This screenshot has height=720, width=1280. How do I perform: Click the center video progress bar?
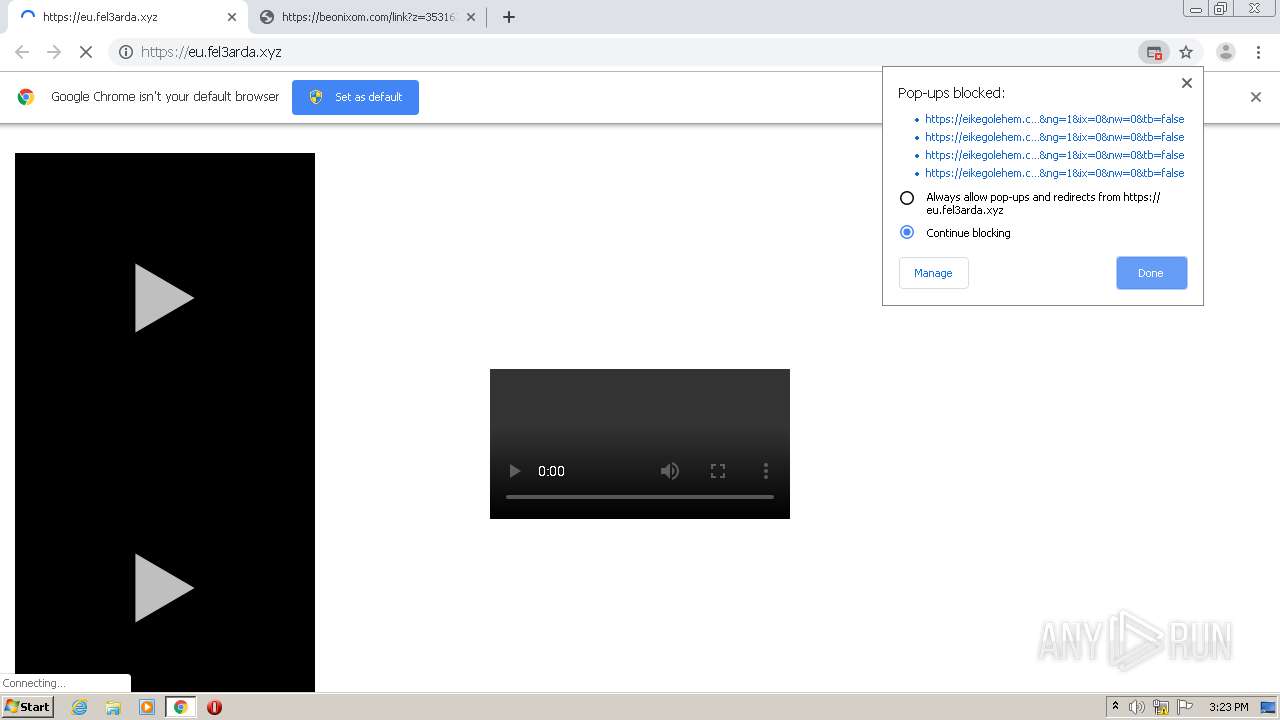640,496
